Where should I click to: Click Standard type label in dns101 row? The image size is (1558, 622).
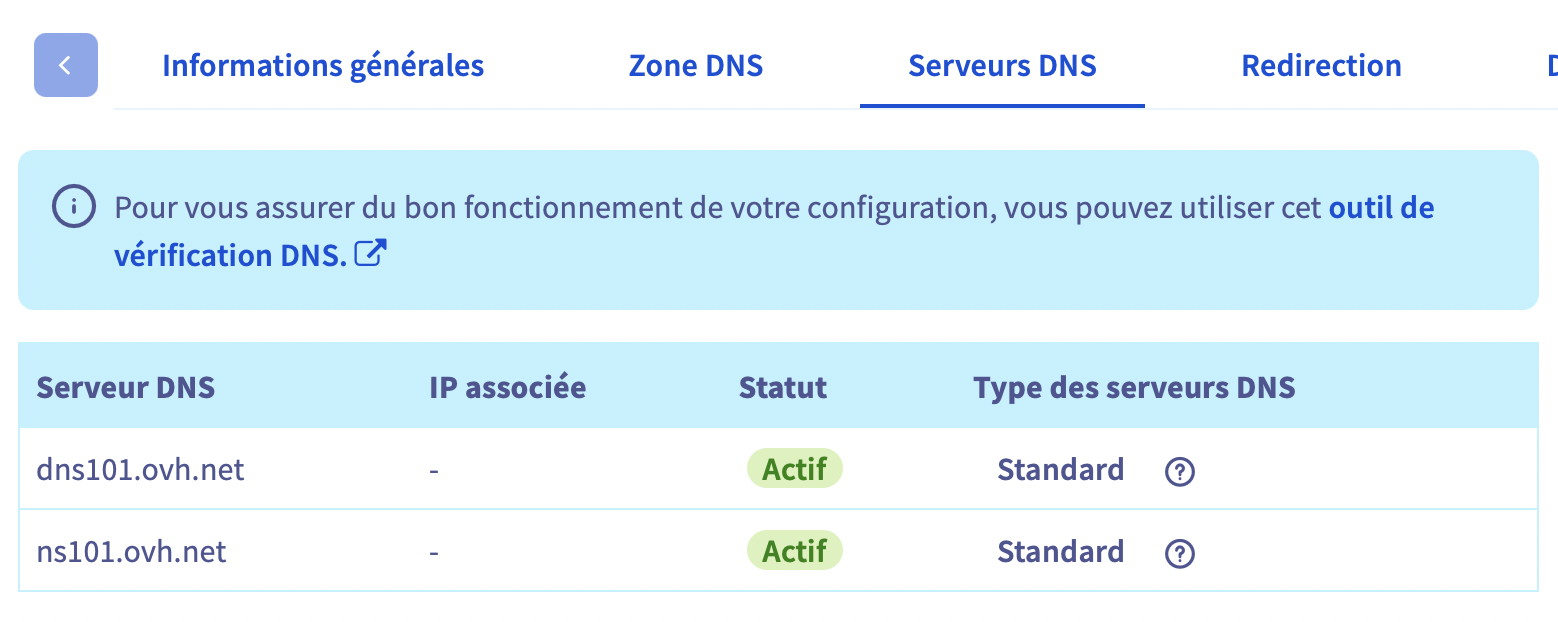1060,469
